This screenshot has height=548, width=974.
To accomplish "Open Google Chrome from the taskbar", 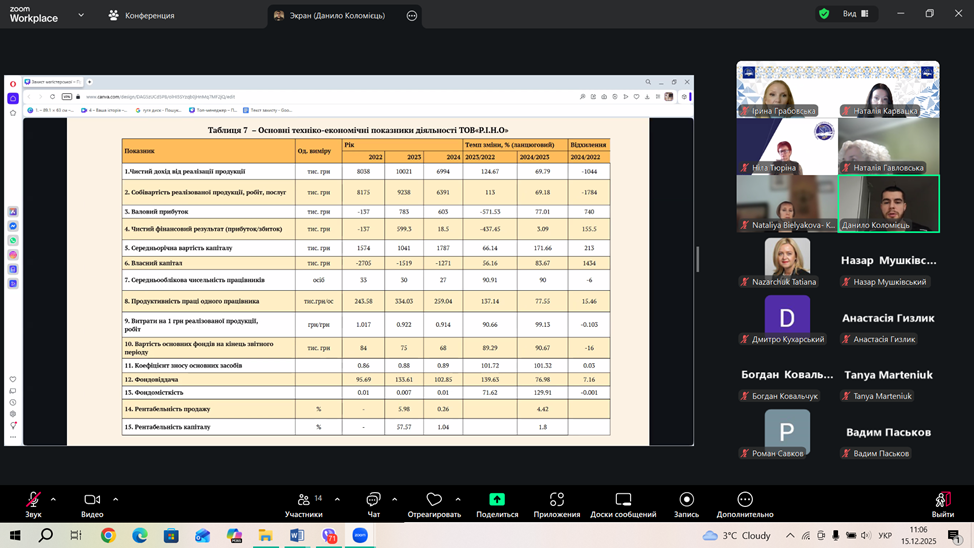I will 108,536.
